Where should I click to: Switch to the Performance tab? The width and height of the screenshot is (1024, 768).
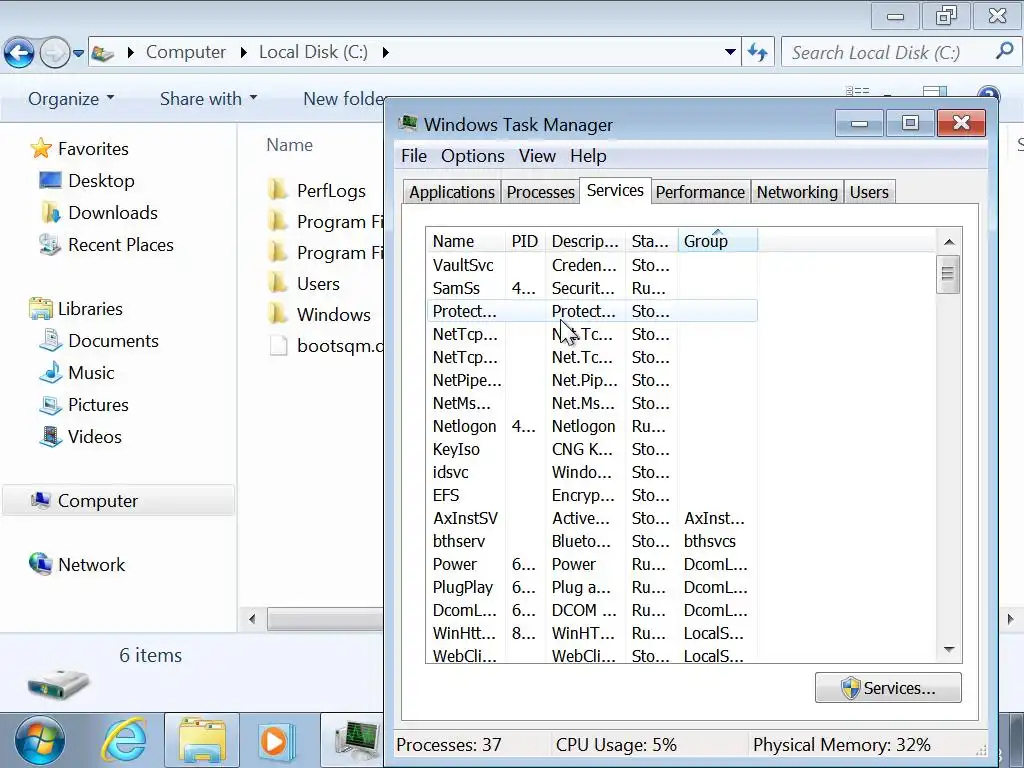[x=700, y=192]
